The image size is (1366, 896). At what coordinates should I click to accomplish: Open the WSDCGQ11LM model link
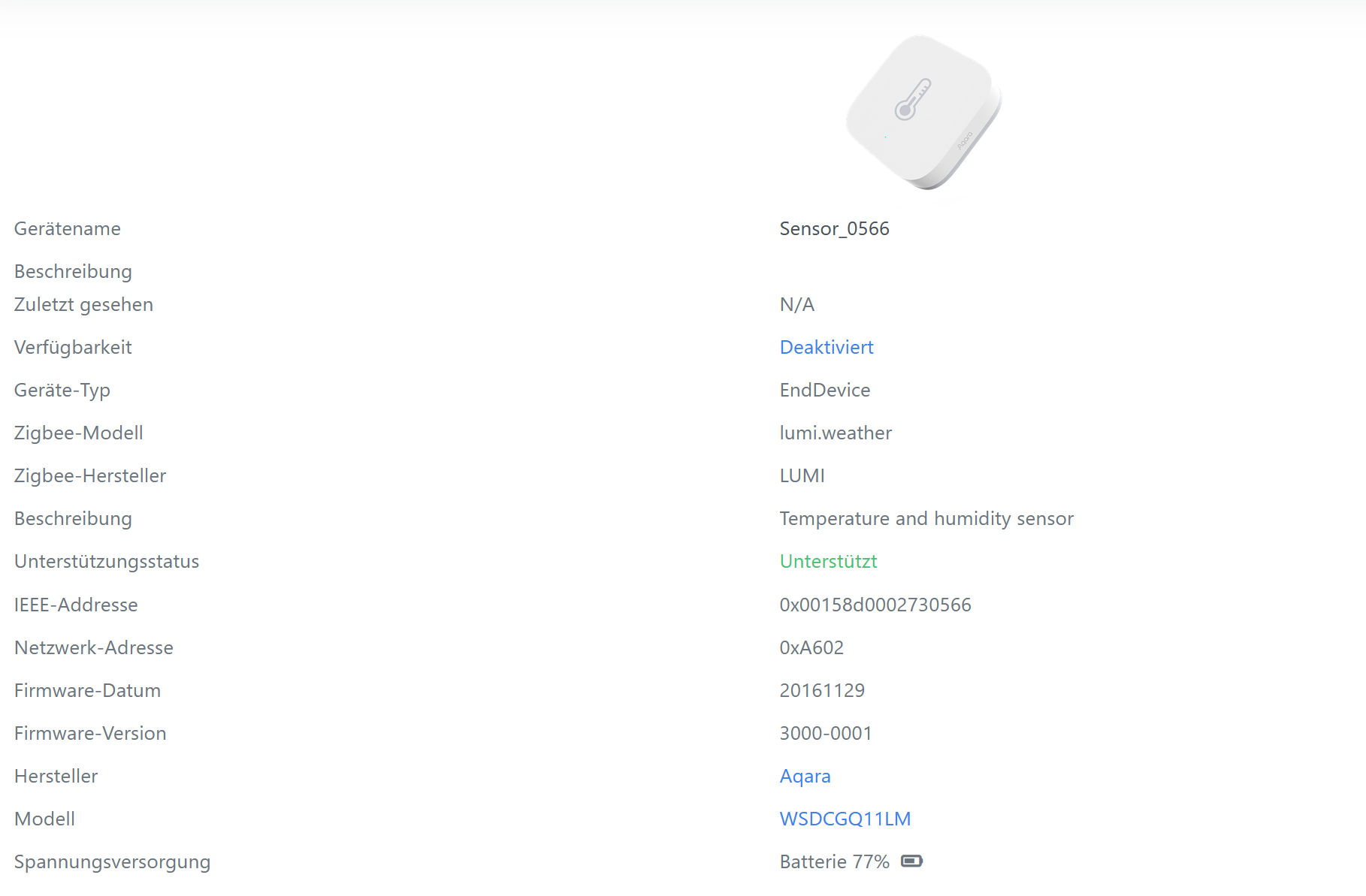click(x=845, y=819)
